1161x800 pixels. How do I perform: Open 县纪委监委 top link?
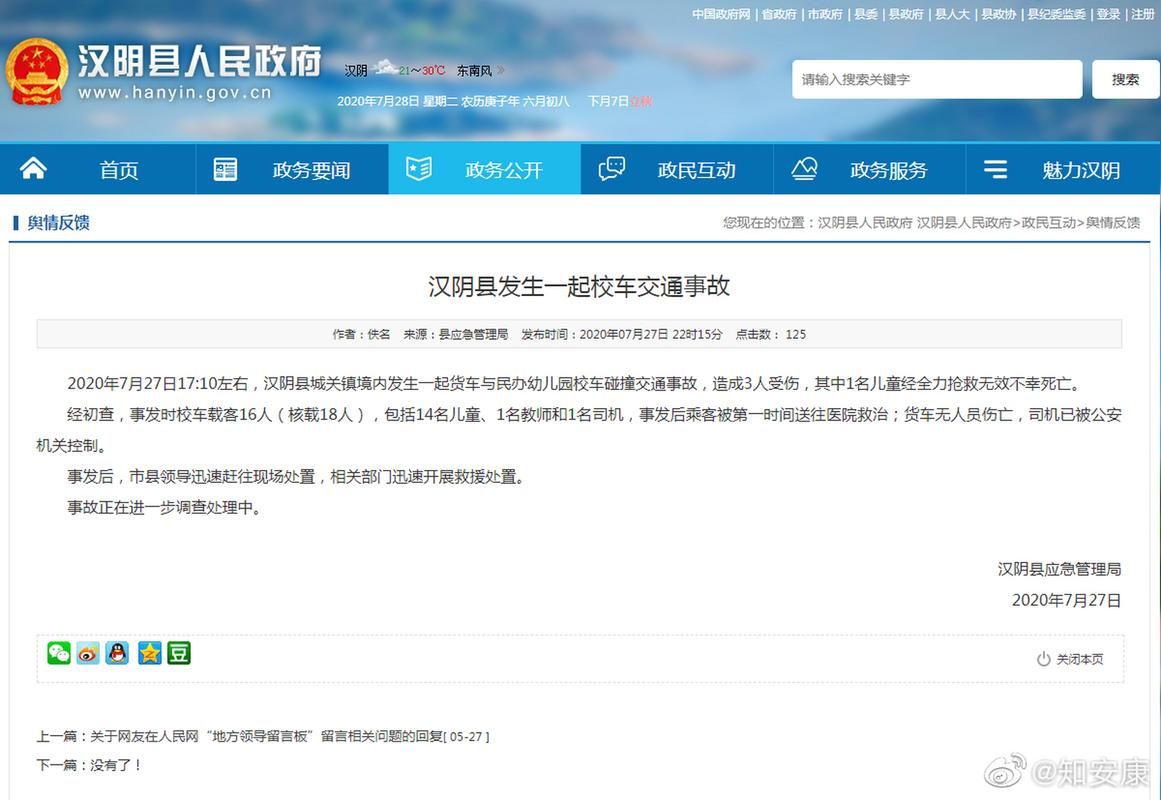[x=1057, y=14]
